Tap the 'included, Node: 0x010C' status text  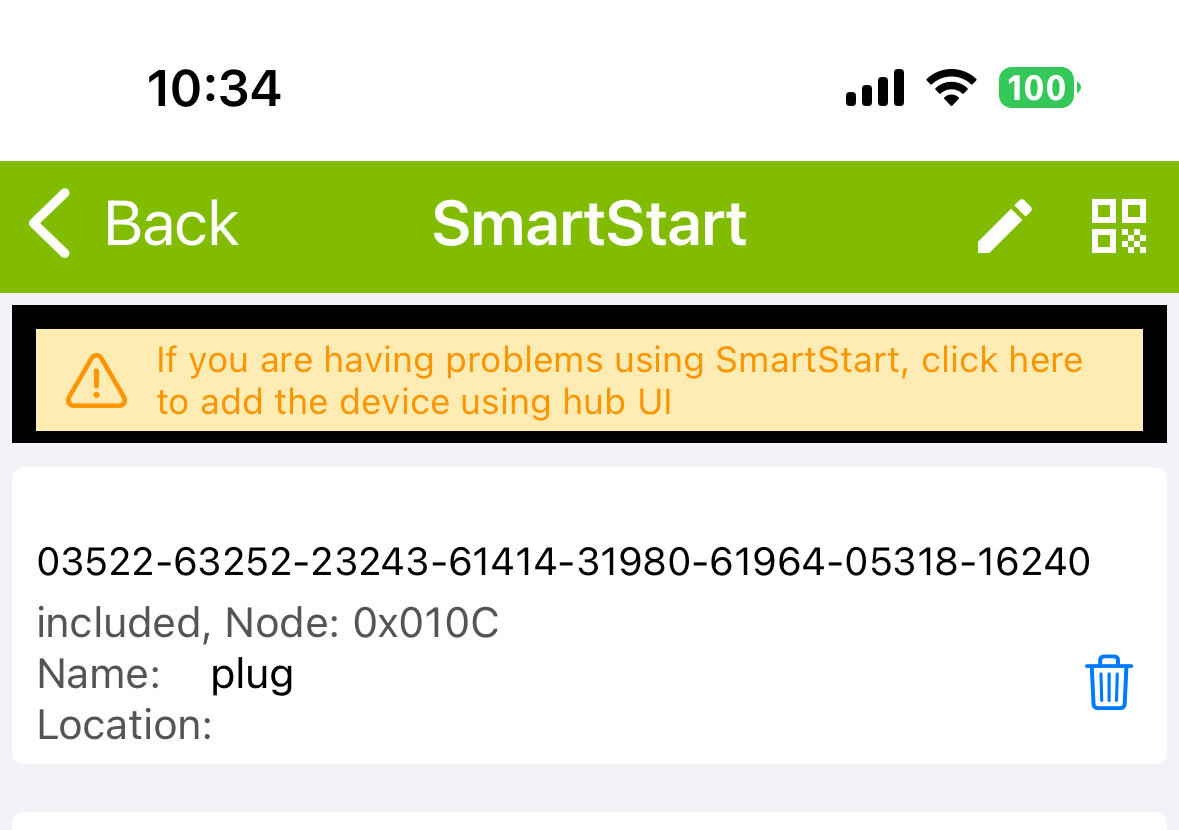coord(268,624)
